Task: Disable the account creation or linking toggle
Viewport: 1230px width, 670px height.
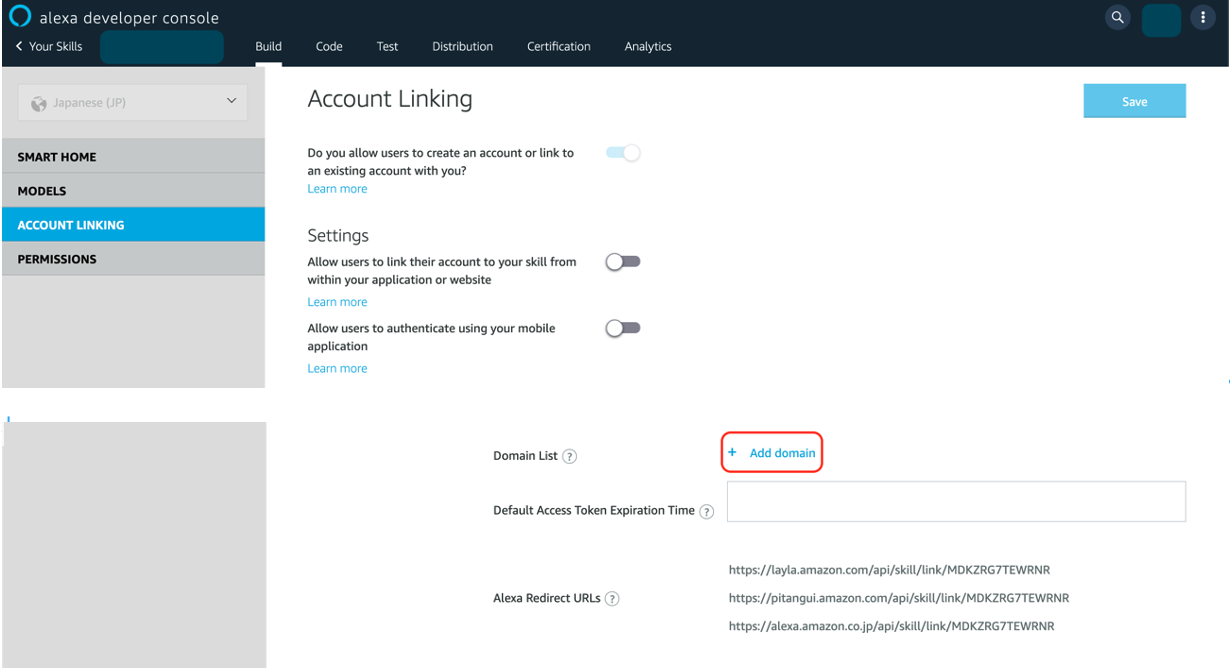Action: click(x=623, y=153)
